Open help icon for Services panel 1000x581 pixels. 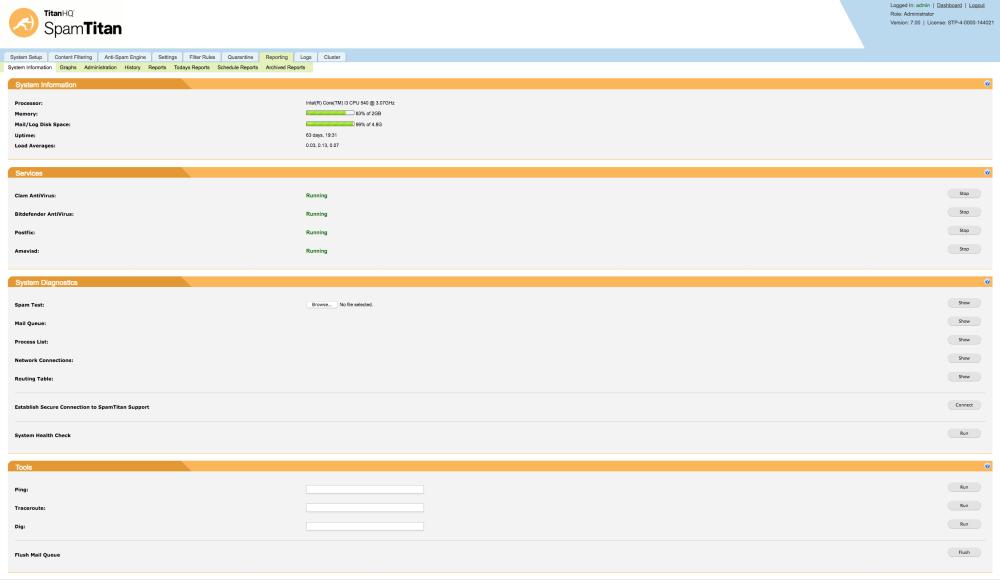click(x=987, y=172)
